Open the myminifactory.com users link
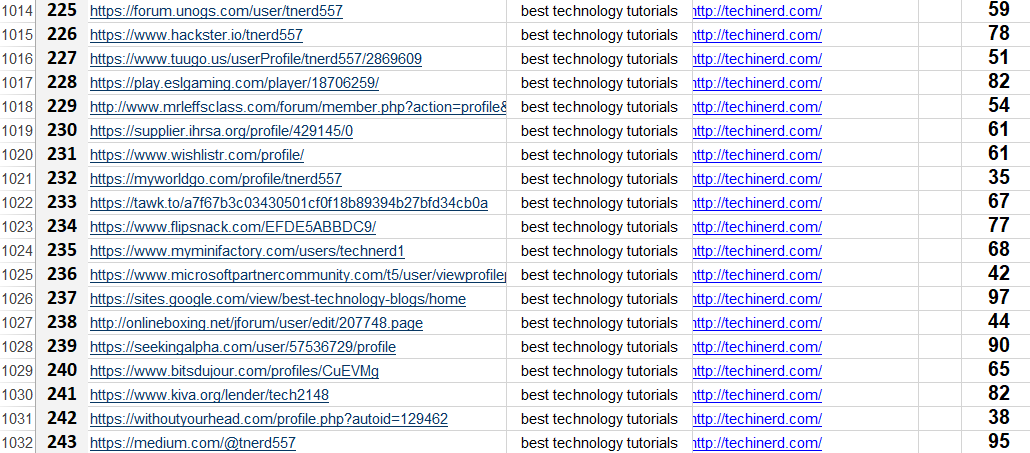The width and height of the screenshot is (1030, 453). 246,251
